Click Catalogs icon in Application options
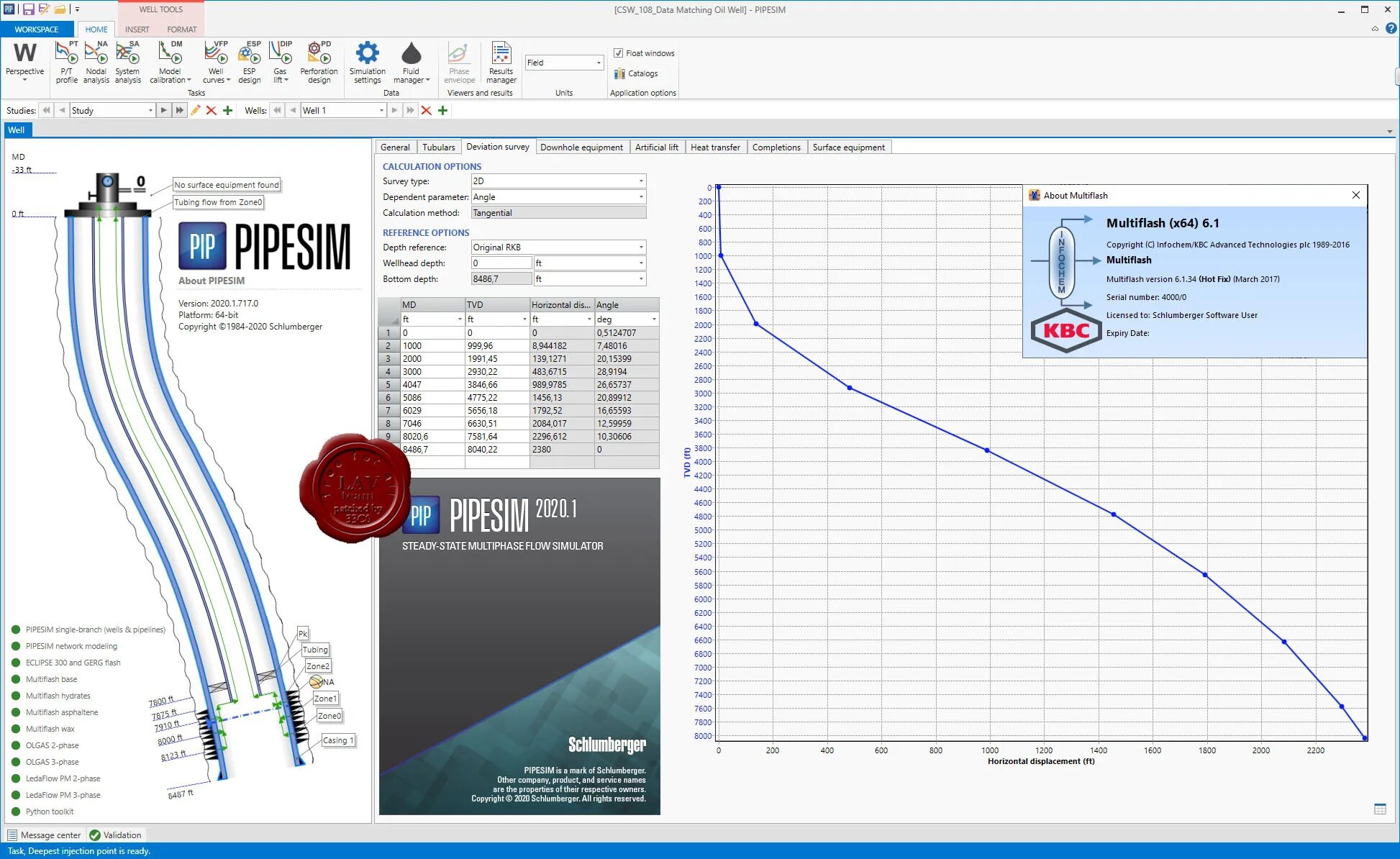The height and width of the screenshot is (859, 1400). click(x=619, y=73)
